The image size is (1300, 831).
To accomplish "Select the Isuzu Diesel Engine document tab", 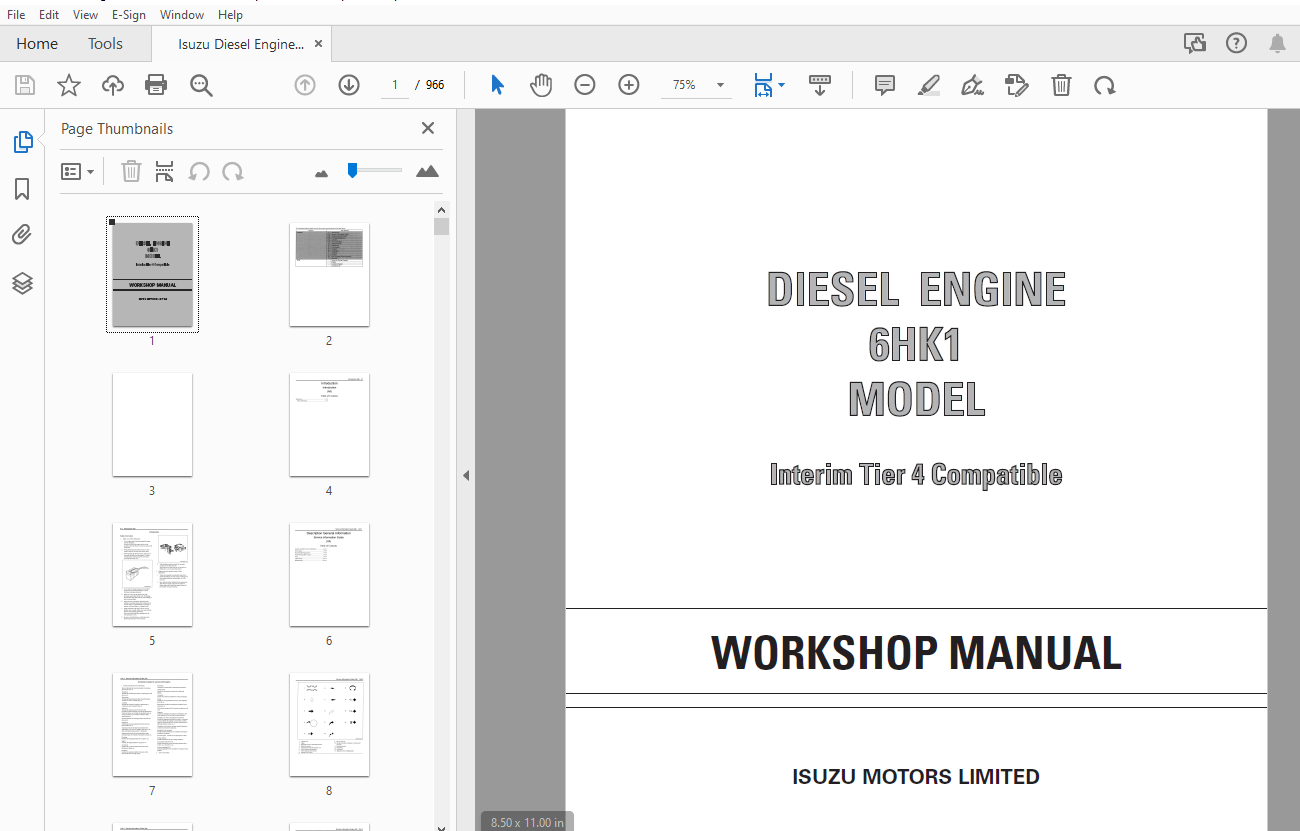I will (241, 44).
